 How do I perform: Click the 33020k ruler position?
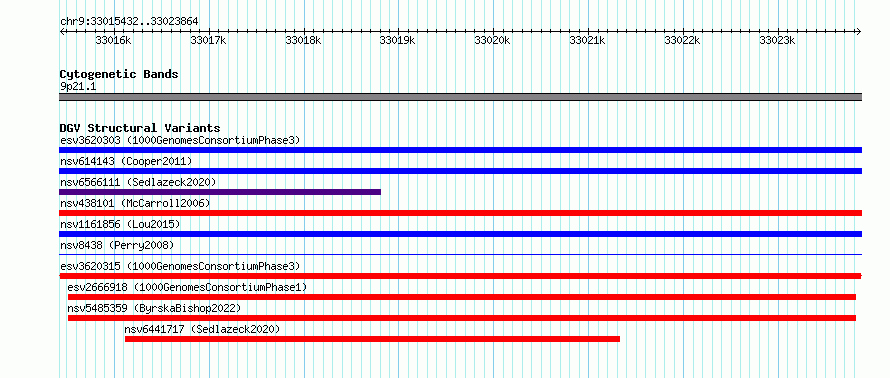pos(493,40)
